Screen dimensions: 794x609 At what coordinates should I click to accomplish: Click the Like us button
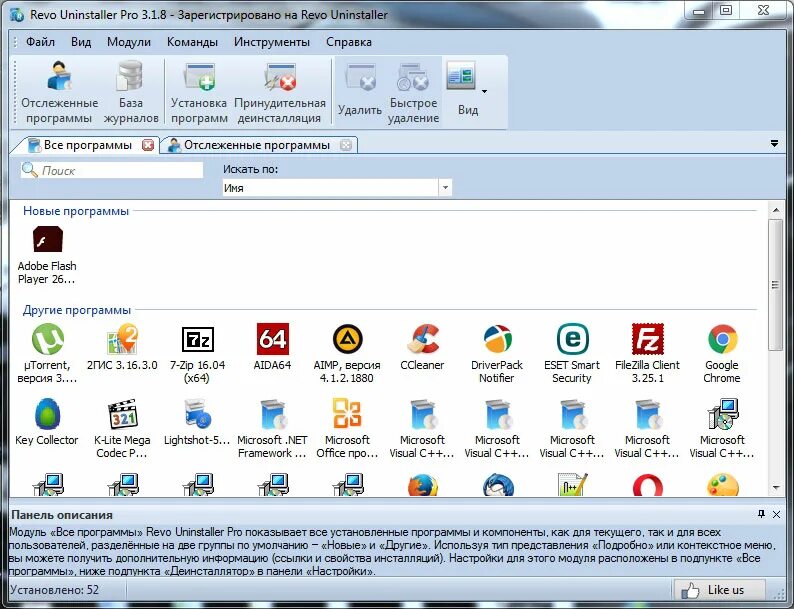(x=719, y=590)
